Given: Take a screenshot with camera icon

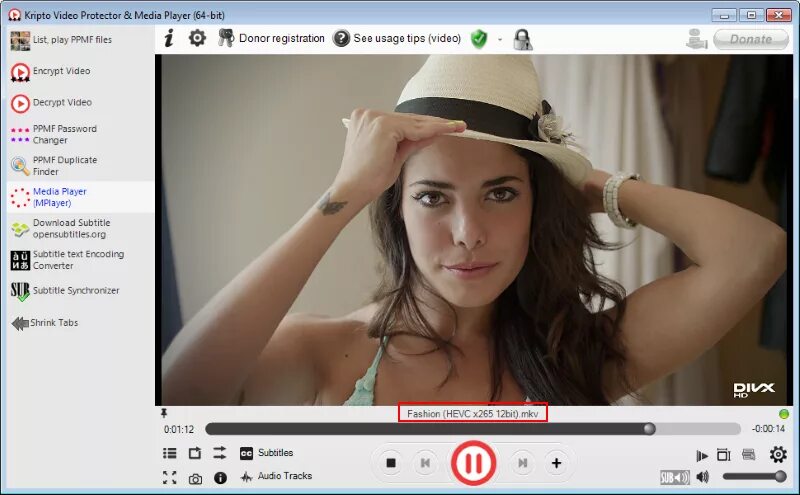Looking at the screenshot, I should pos(195,479).
